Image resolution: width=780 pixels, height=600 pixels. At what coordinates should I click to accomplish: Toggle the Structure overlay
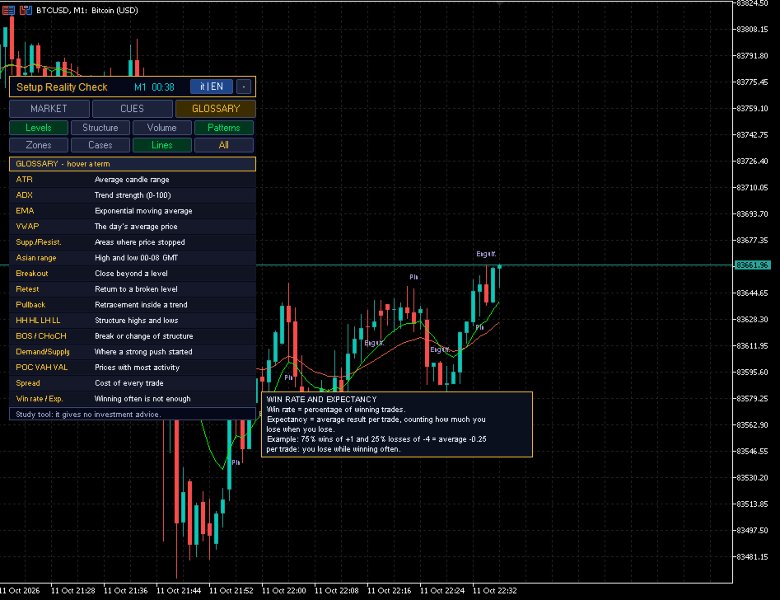(100, 128)
